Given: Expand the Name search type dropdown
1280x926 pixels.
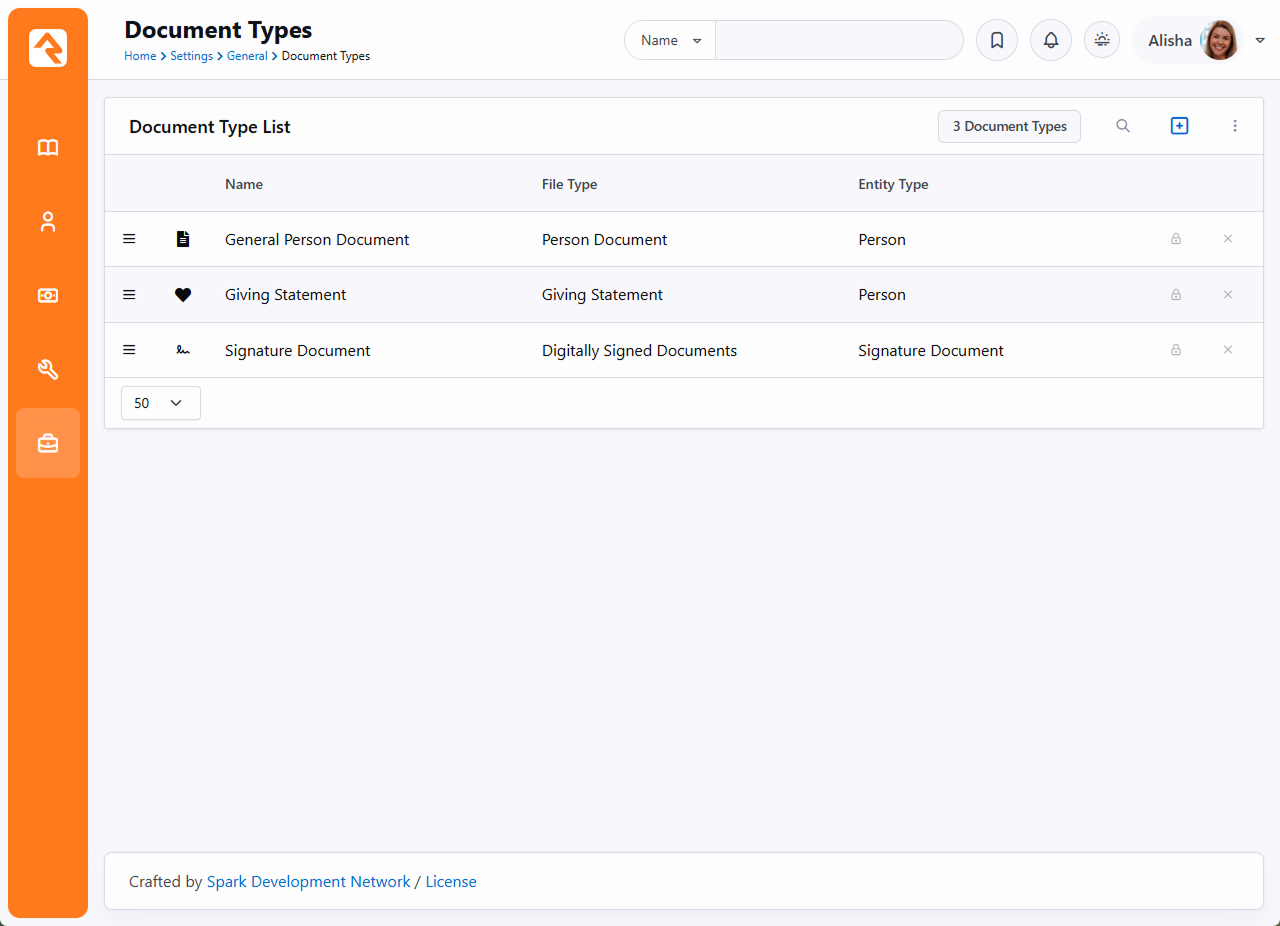Looking at the screenshot, I should tap(670, 41).
